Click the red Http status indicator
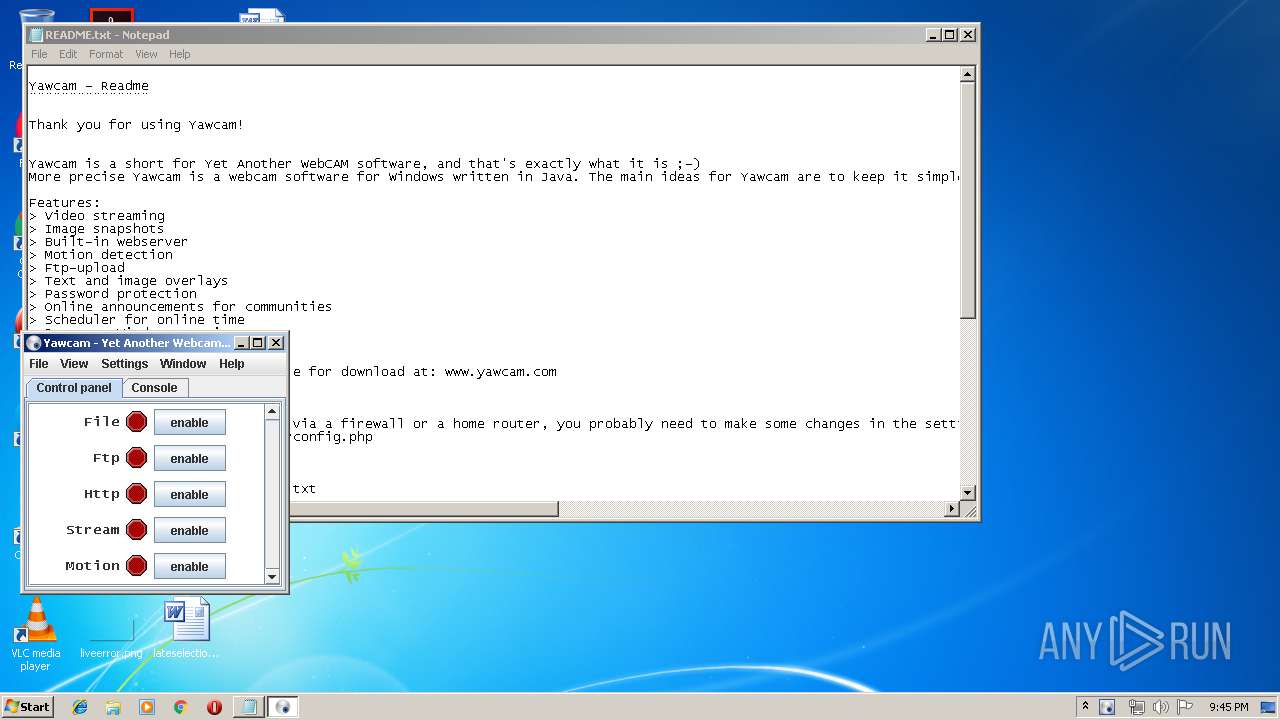The height and width of the screenshot is (720, 1280). click(x=137, y=494)
